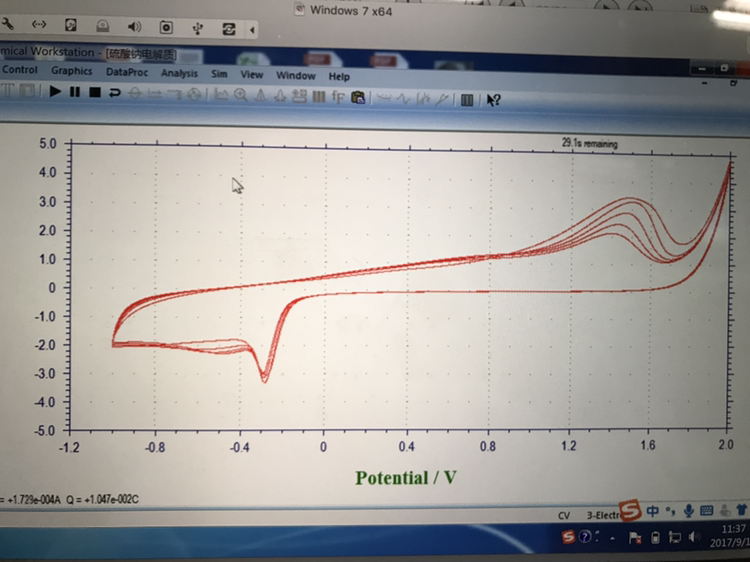Click the CV technique status bar field

(x=563, y=515)
